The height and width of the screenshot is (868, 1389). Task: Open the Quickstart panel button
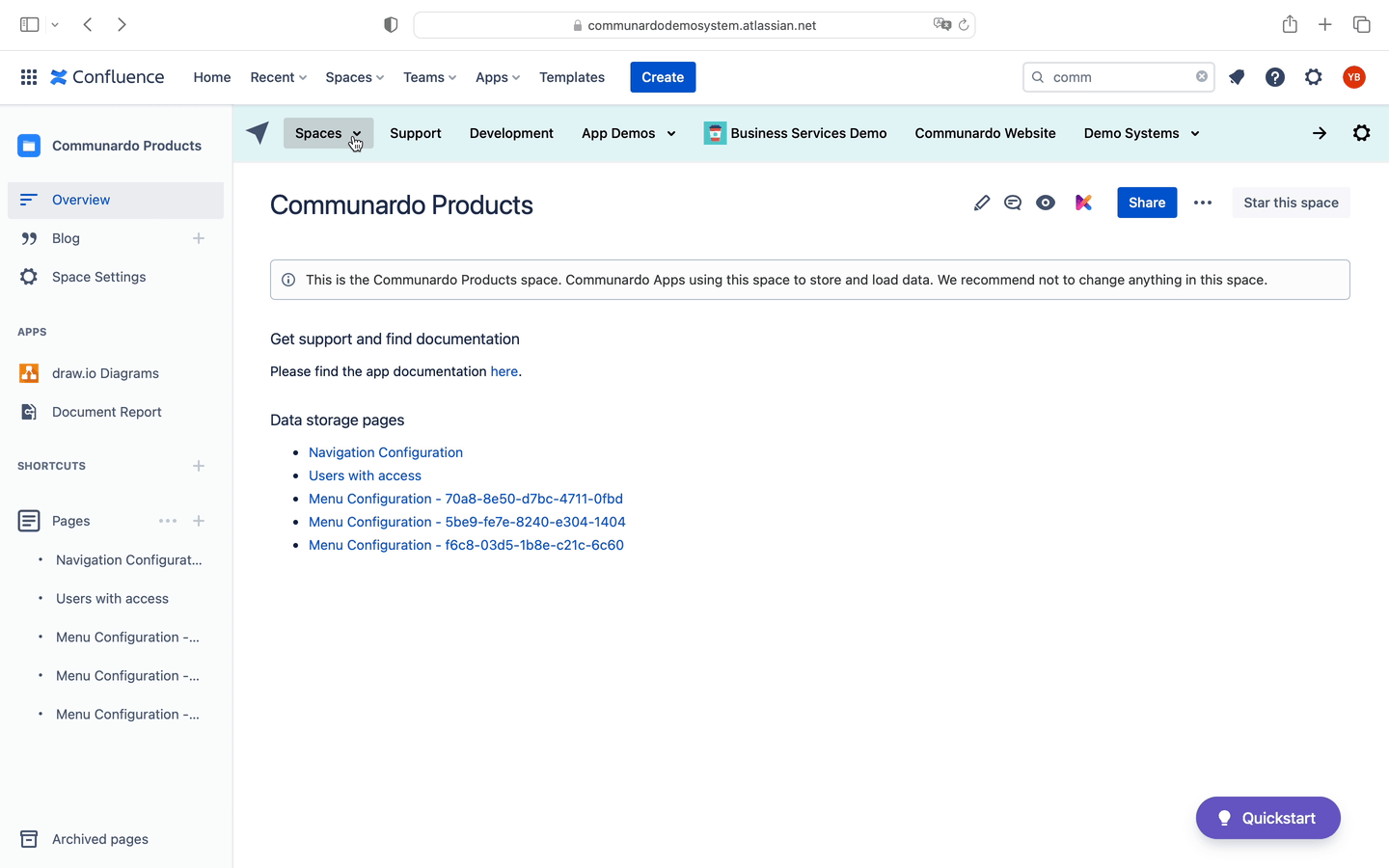[x=1267, y=818]
